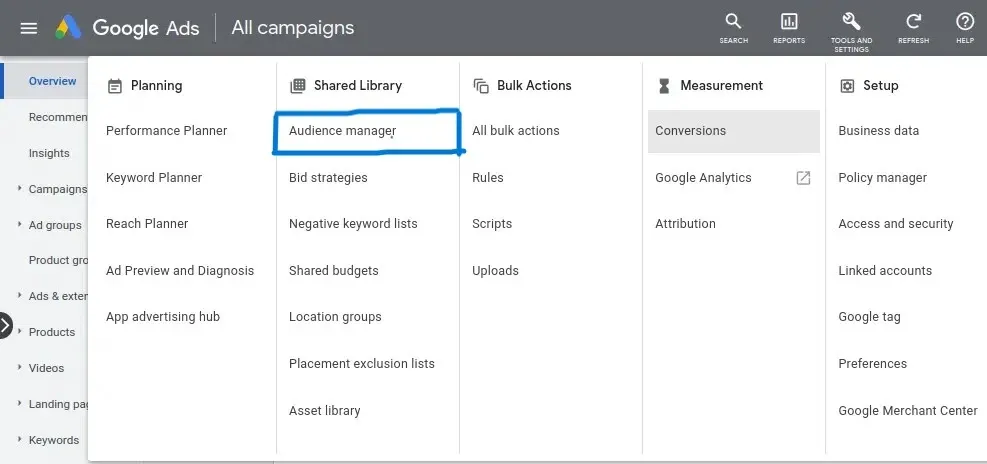Click the Measurement column heading
Image resolution: width=987 pixels, height=464 pixels.
pyautogui.click(x=721, y=86)
